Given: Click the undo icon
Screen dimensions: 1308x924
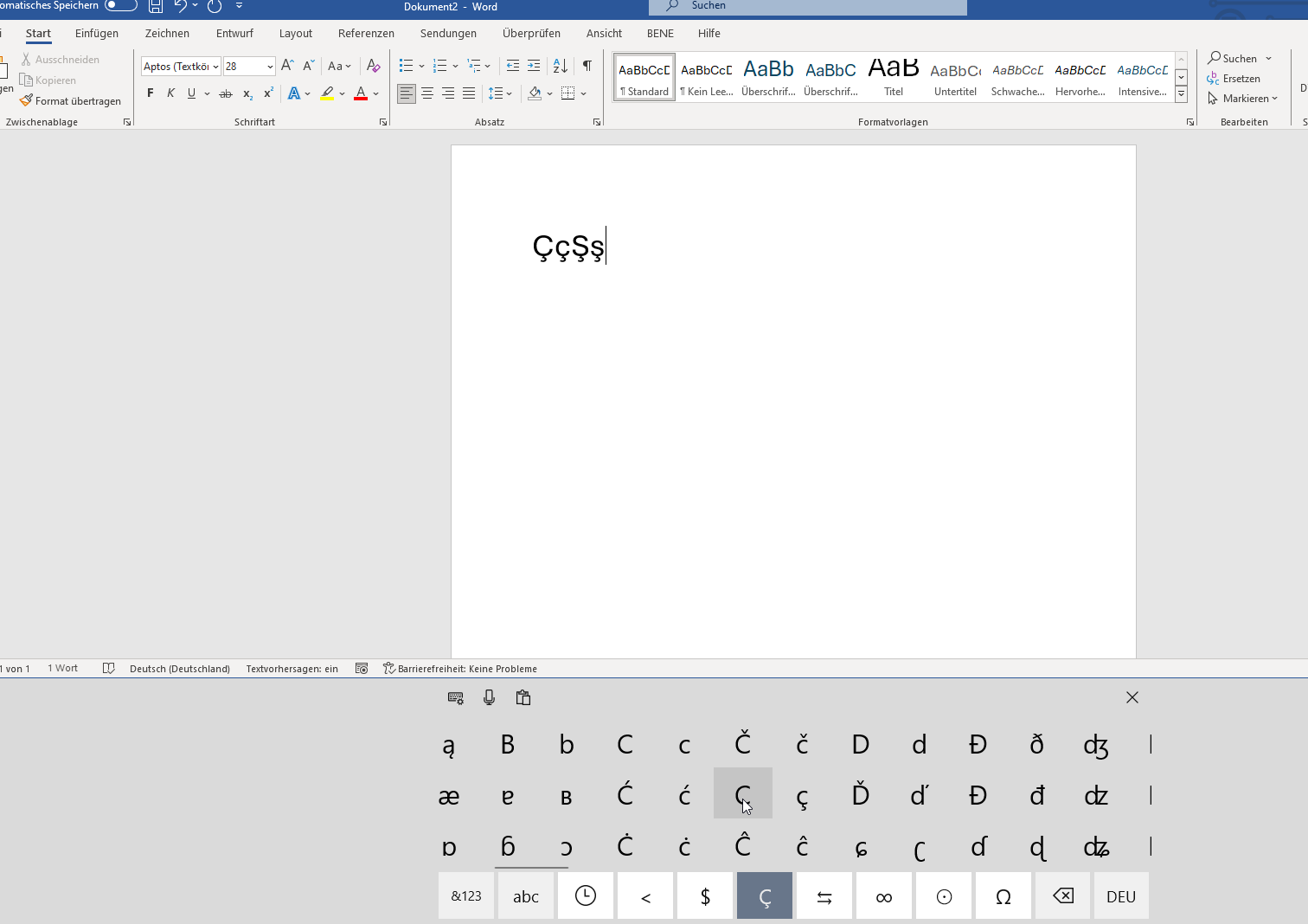Looking at the screenshot, I should tap(181, 6).
